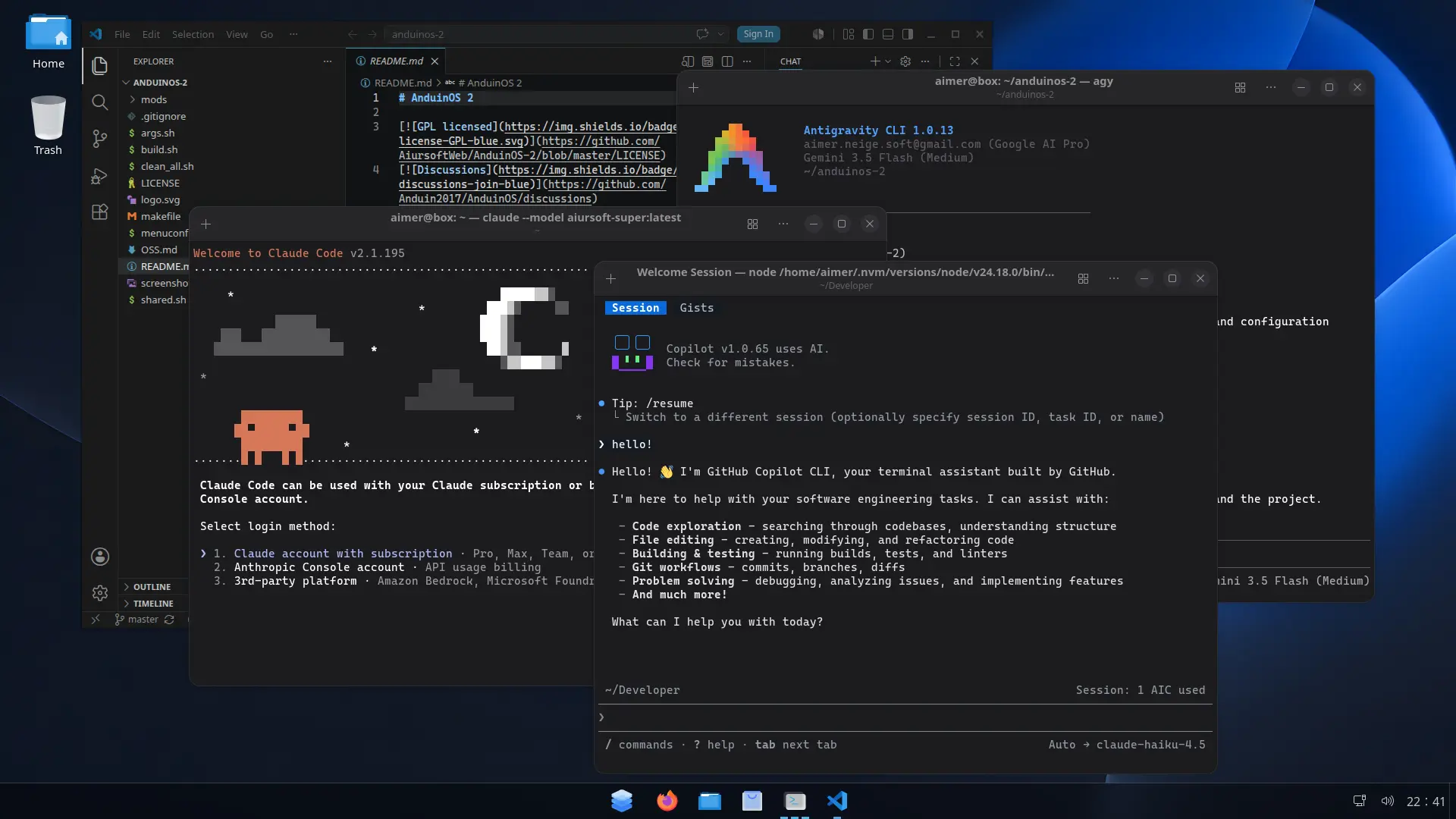Viewport: 1456px width, 819px height.
Task: Open the Source Control view in VS Code
Action: point(99,139)
